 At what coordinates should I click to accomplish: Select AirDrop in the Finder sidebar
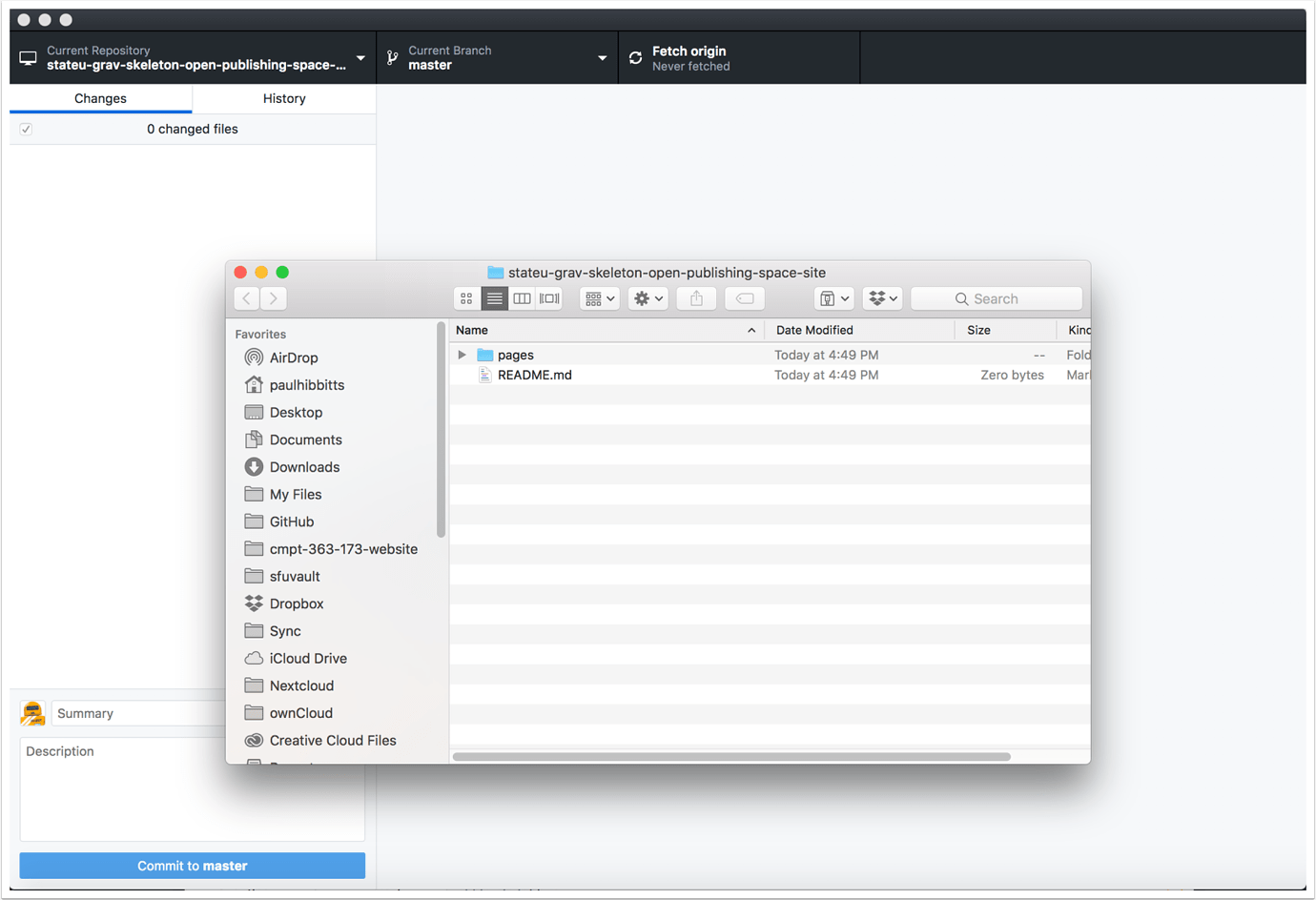click(x=296, y=358)
